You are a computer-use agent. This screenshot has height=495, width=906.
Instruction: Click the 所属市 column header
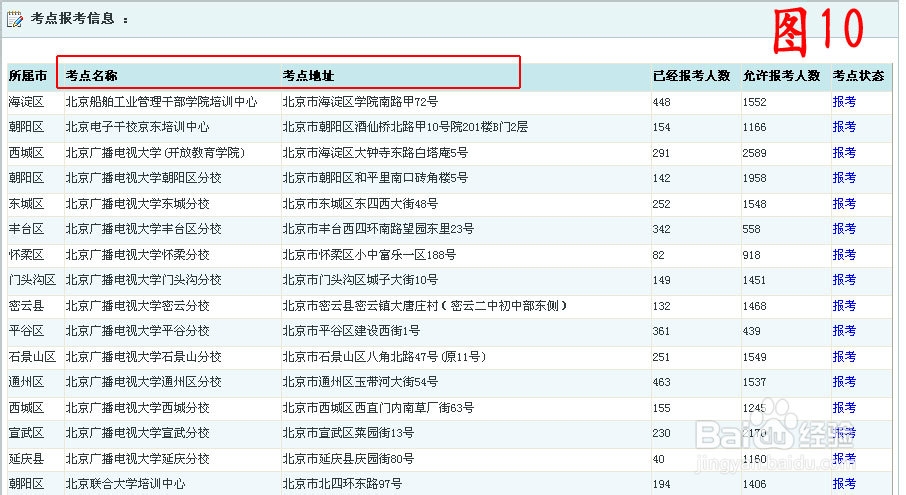(x=28, y=76)
